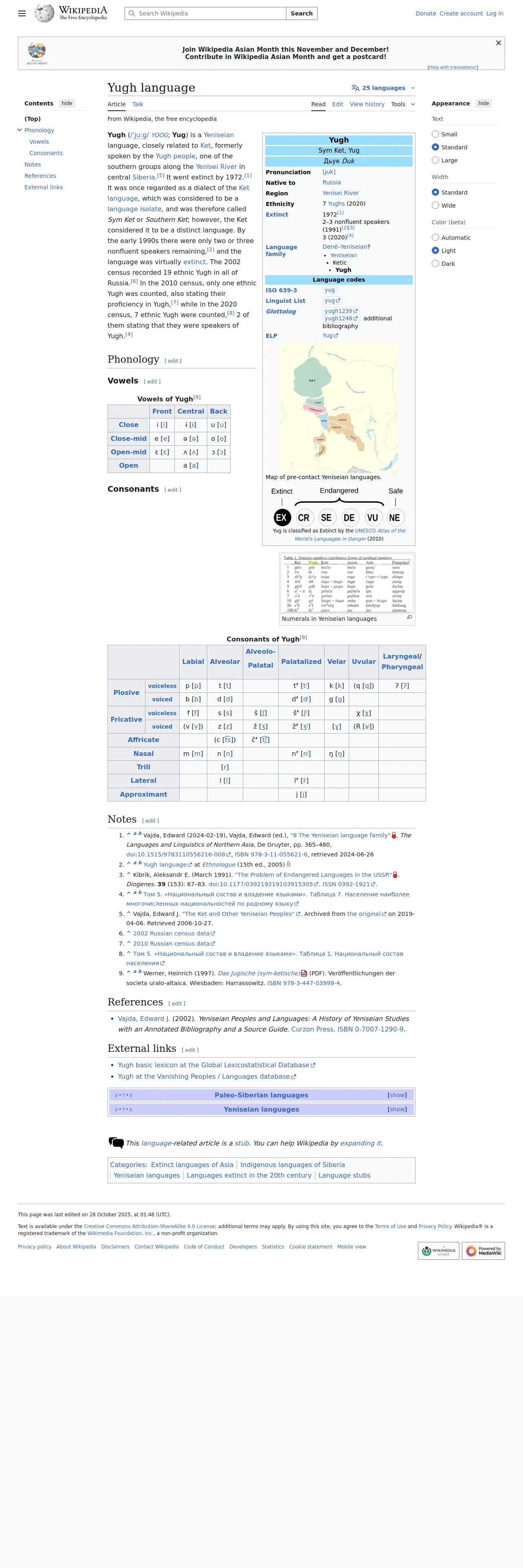Screen dimensions: 523x1568
Task: Click Create account link
Action: click(461, 13)
